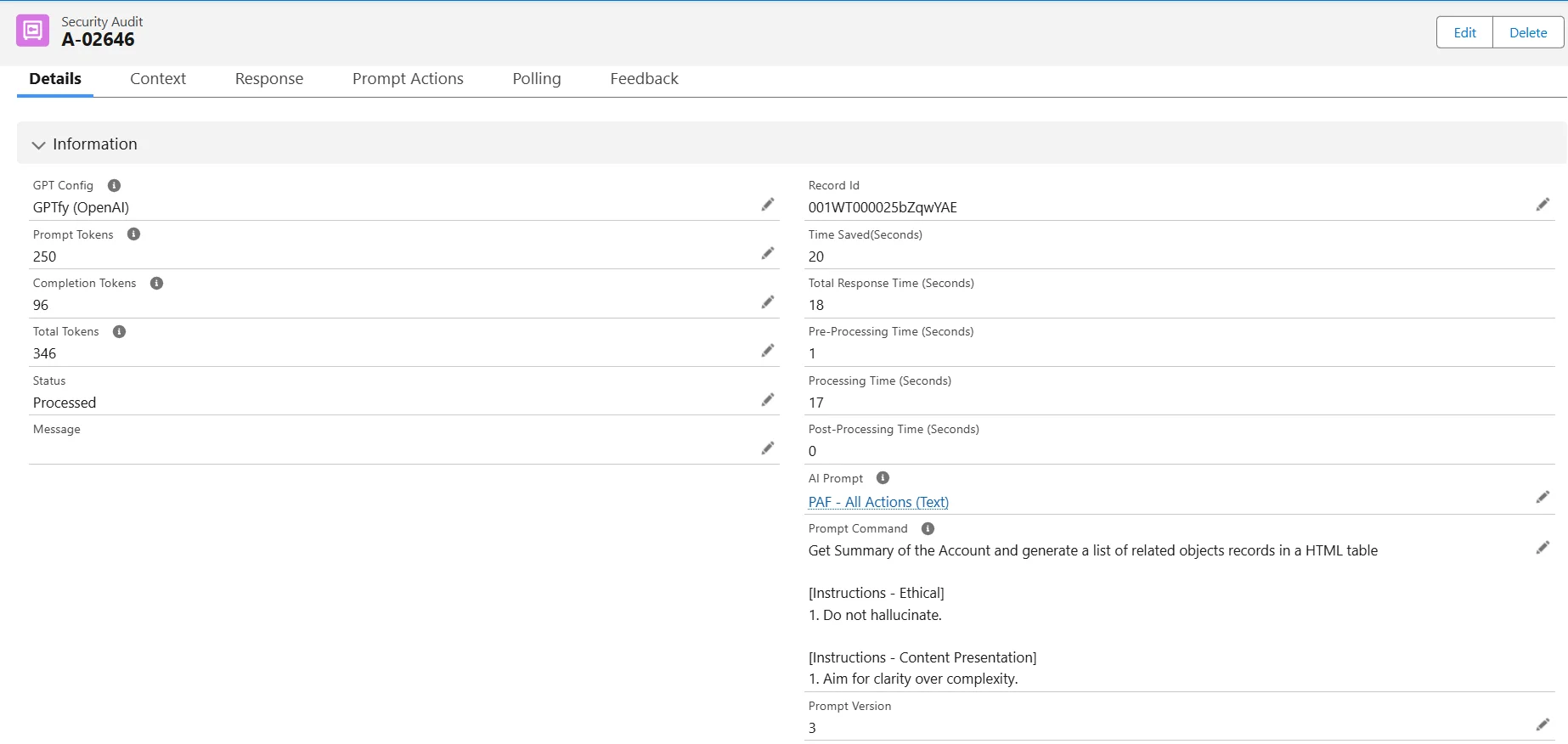Edit the Total Tokens field pencil

(x=768, y=351)
